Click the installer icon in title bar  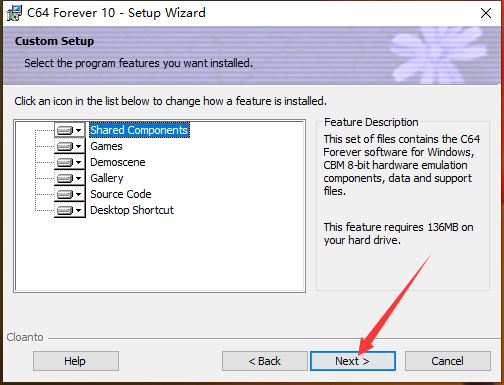[x=14, y=13]
